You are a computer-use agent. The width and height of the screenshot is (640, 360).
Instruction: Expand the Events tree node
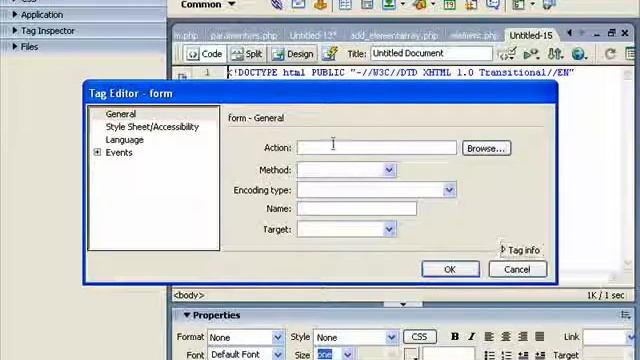pyautogui.click(x=97, y=152)
